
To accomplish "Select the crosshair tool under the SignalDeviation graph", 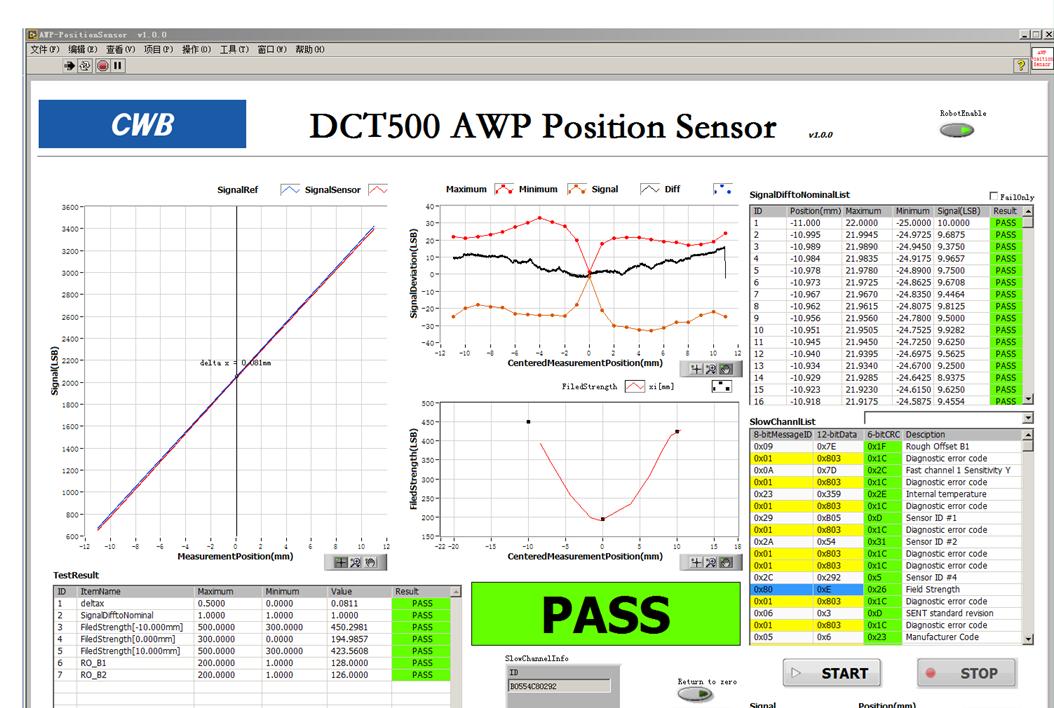I will 696,369.
